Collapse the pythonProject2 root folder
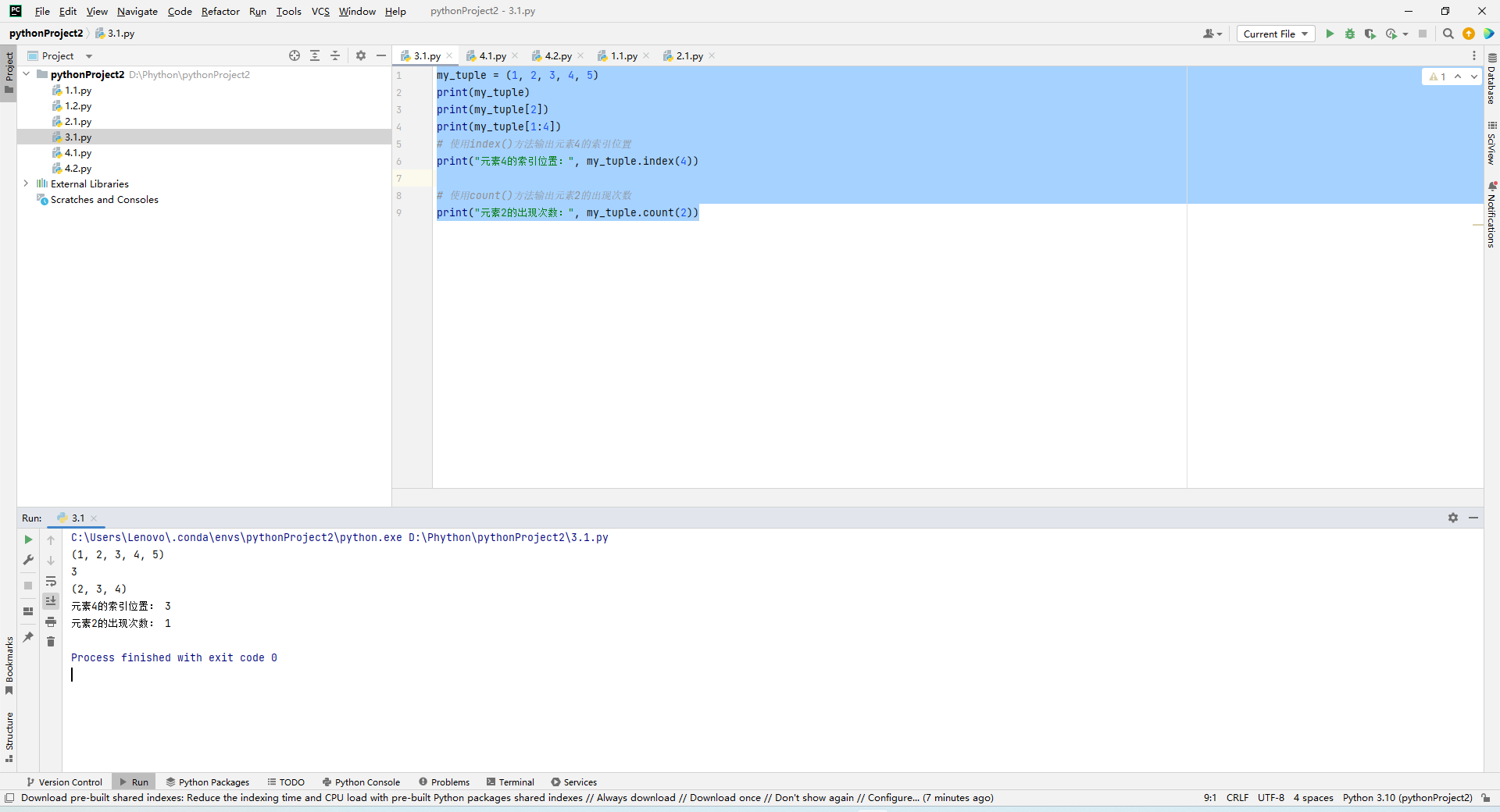 (27, 74)
